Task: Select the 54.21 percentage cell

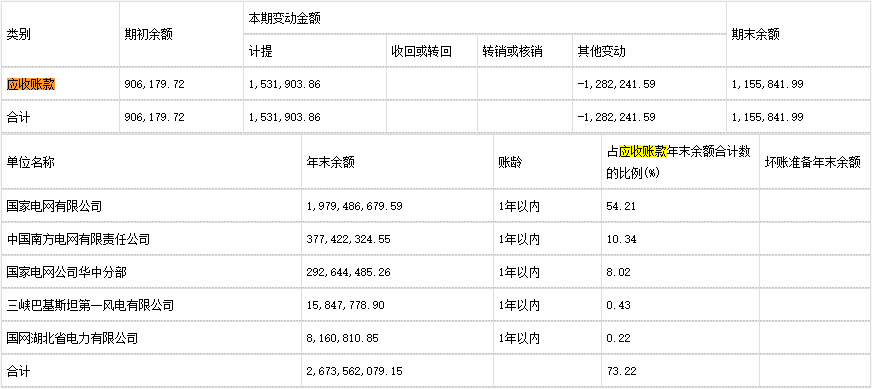Action: click(x=621, y=206)
